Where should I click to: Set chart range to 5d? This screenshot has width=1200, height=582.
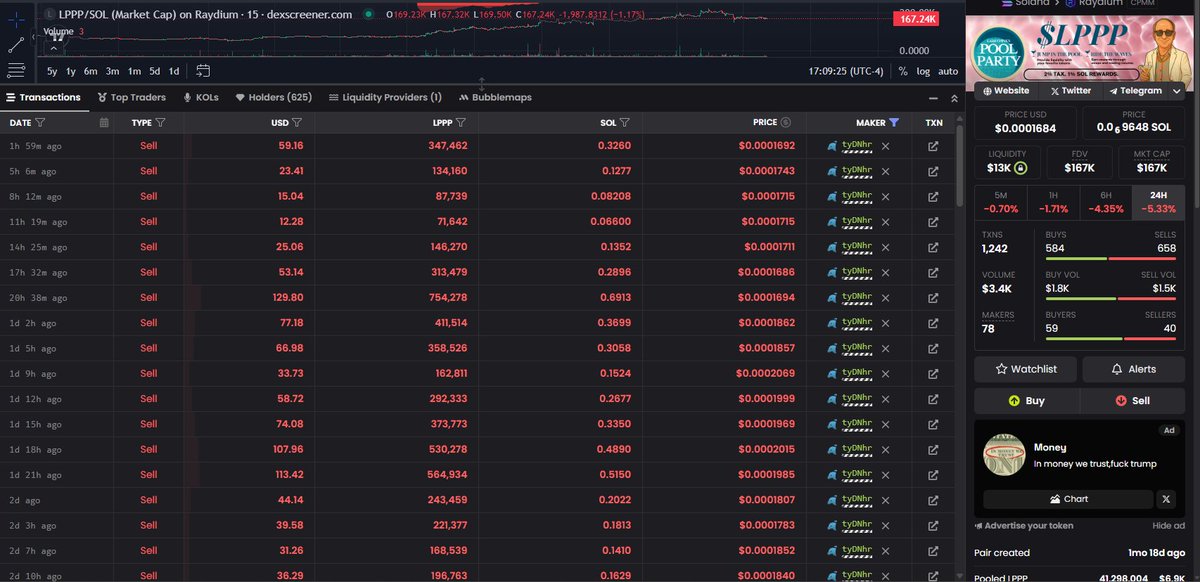(155, 71)
